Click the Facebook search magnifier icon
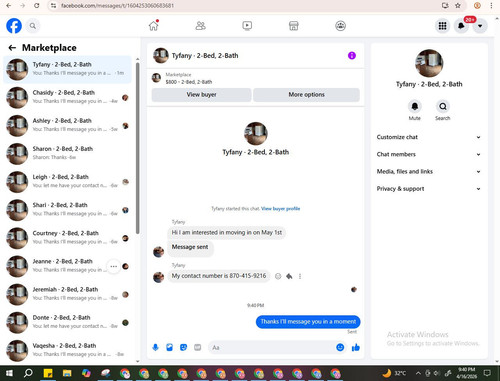Image resolution: width=500 pixels, height=381 pixels. point(33,26)
